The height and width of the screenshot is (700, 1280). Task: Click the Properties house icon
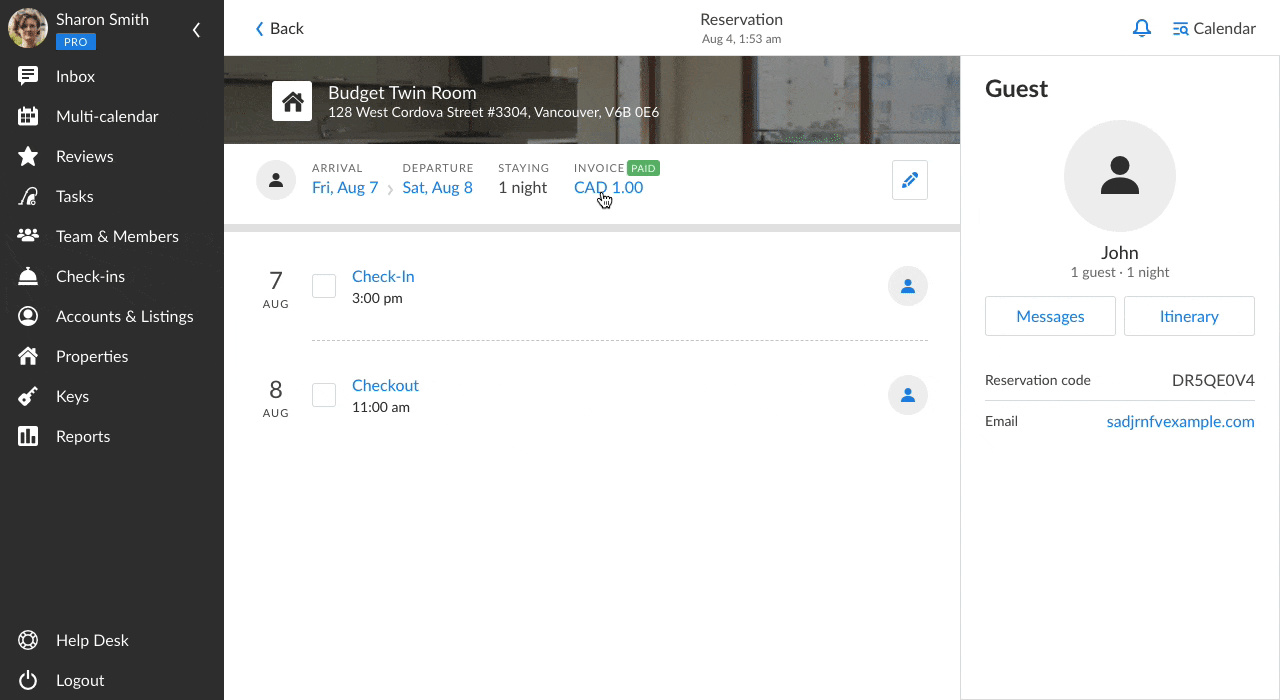point(28,356)
